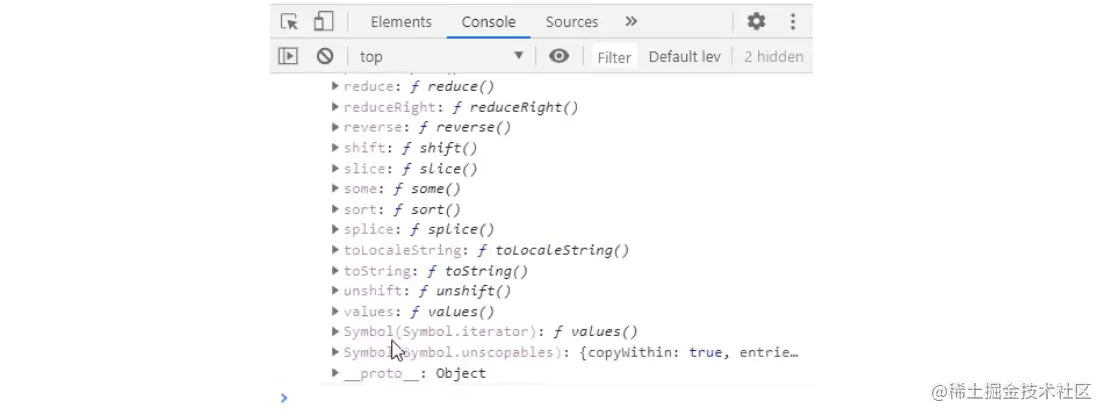The height and width of the screenshot is (416, 1106).
Task: Expand the __proto__: Object entry
Action: coord(336,373)
